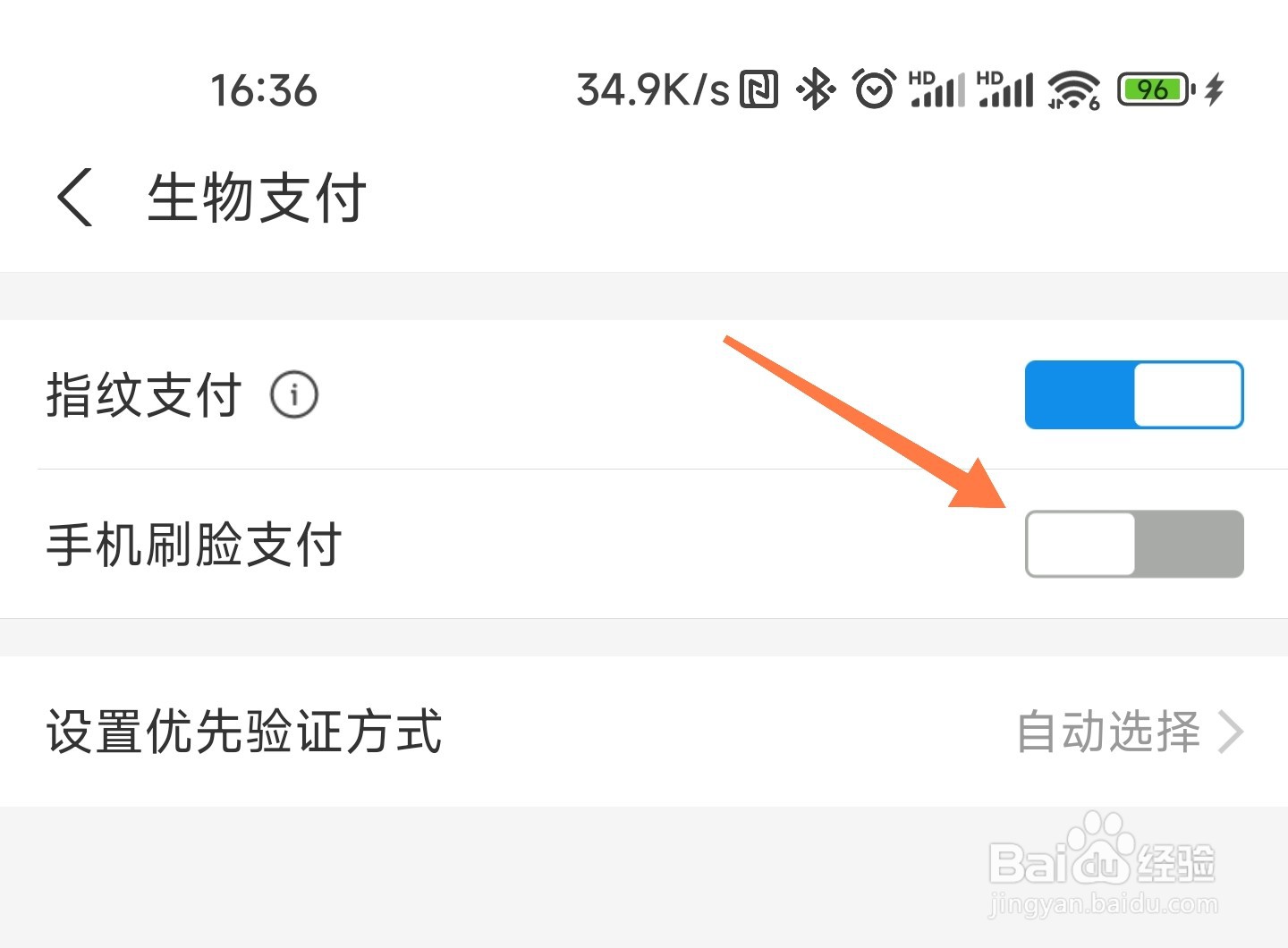Tap the 指纹支付 label
The image size is (1288, 948).
click(143, 394)
